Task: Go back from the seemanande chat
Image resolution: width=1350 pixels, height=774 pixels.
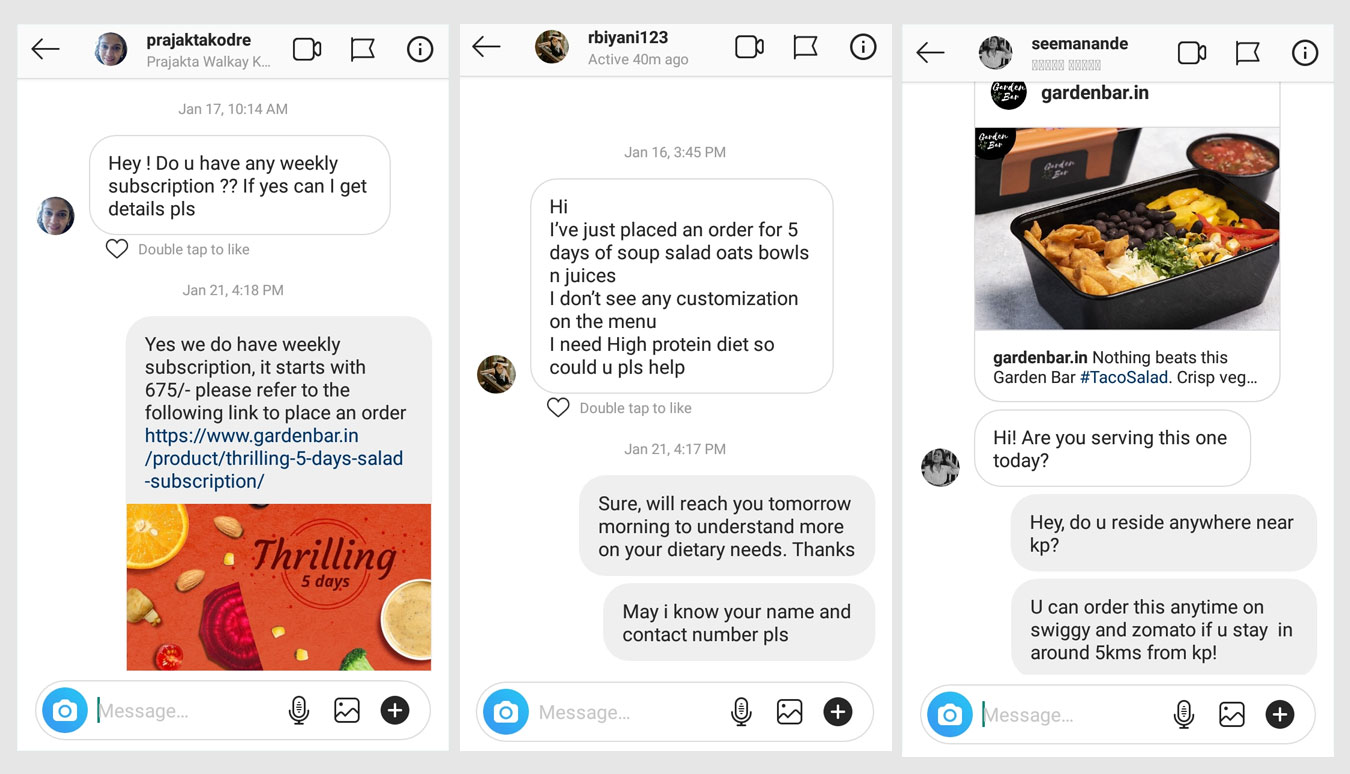Action: (930, 53)
